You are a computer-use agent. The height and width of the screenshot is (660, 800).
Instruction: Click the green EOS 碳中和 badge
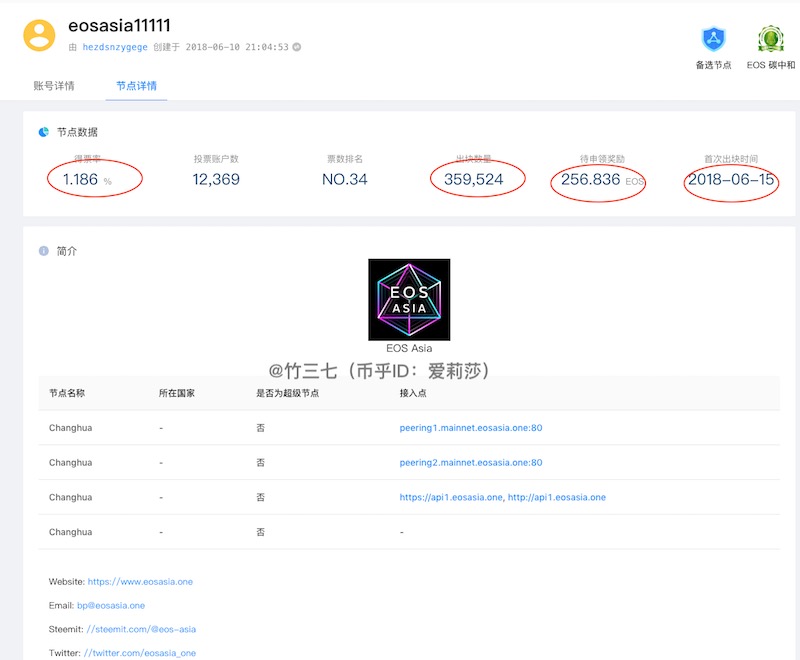pyautogui.click(x=770, y=39)
